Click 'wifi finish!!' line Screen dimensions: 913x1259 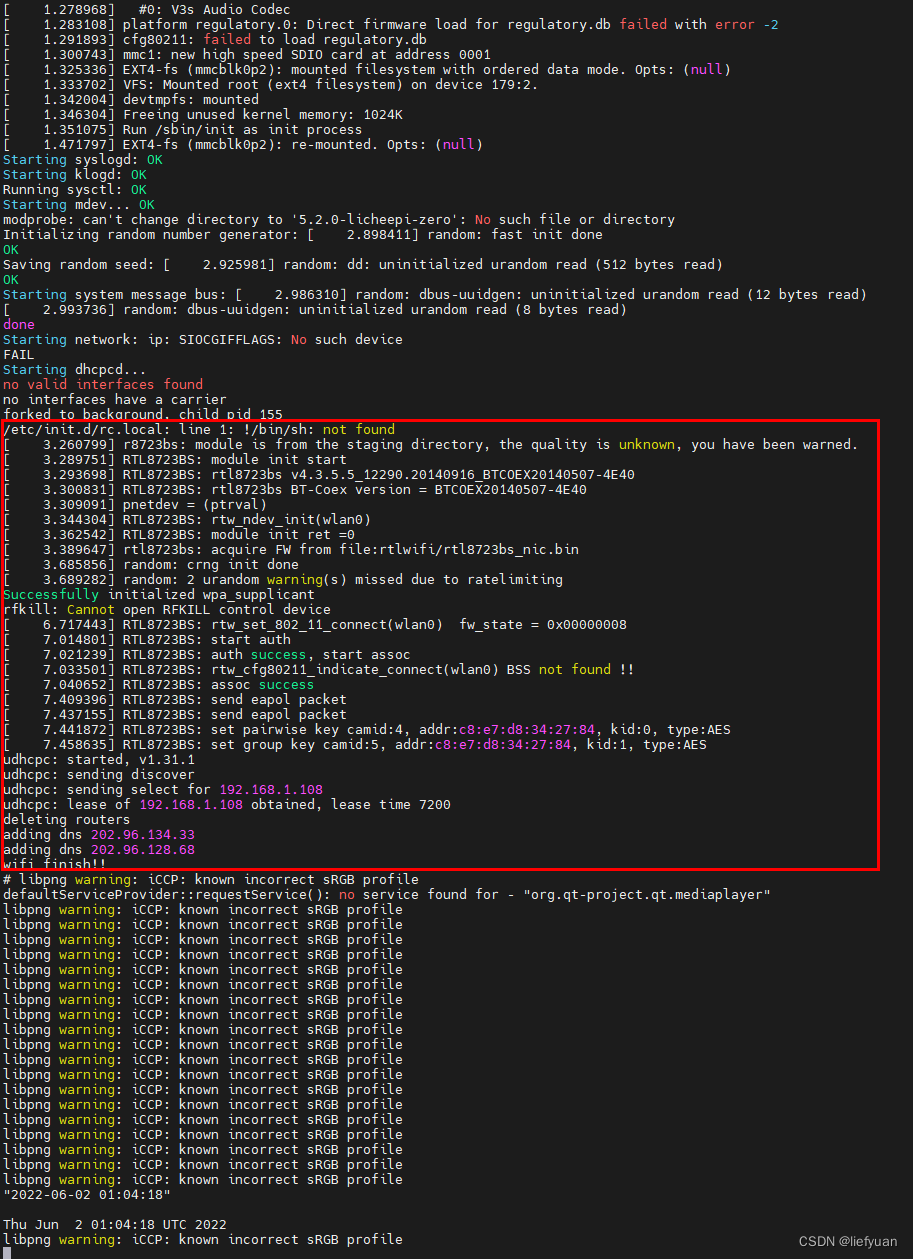click(55, 863)
